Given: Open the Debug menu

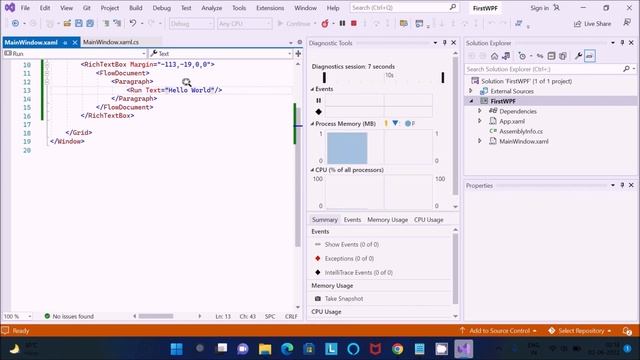Looking at the screenshot, I should 161,8.
